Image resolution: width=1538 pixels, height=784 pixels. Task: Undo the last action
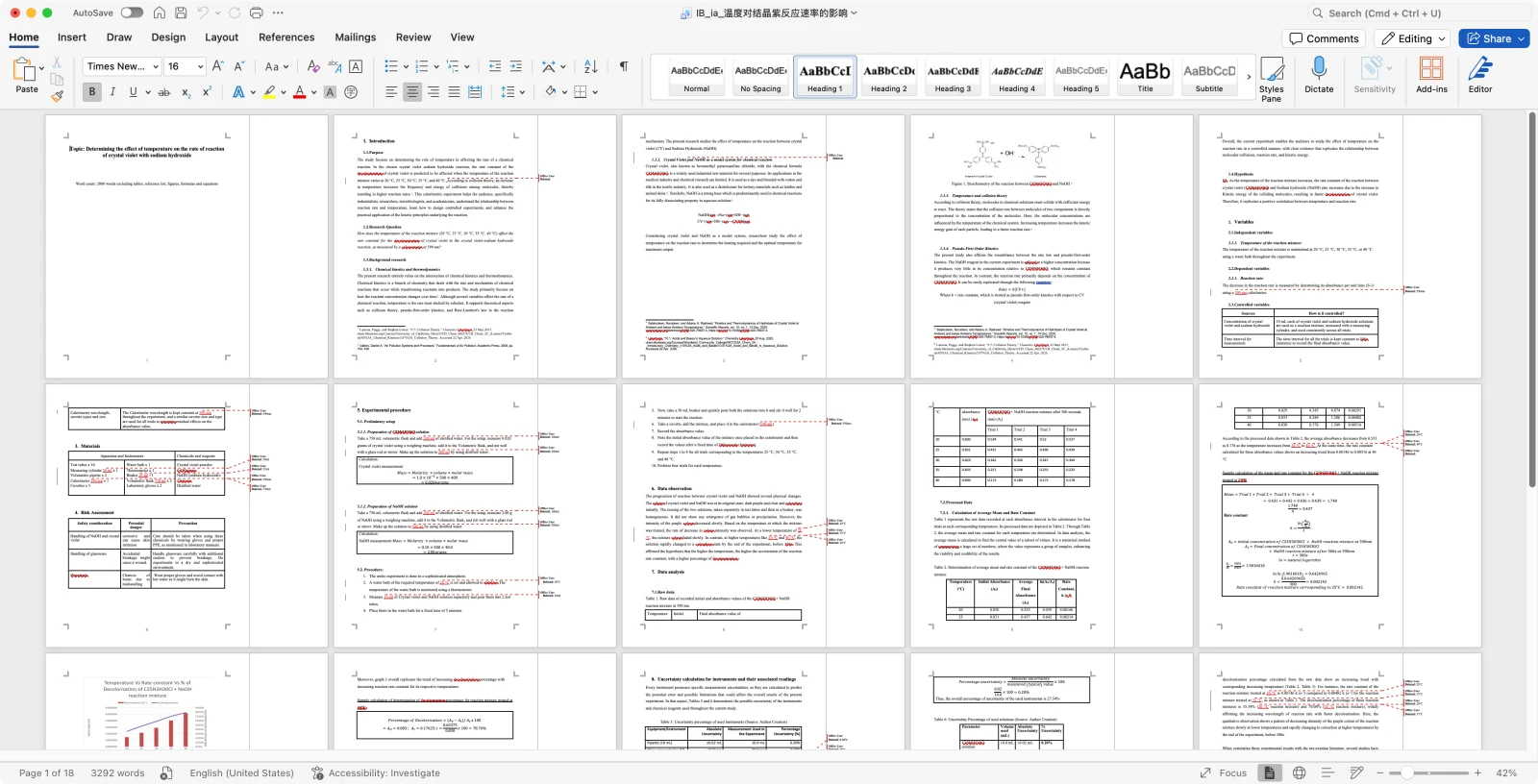(203, 12)
